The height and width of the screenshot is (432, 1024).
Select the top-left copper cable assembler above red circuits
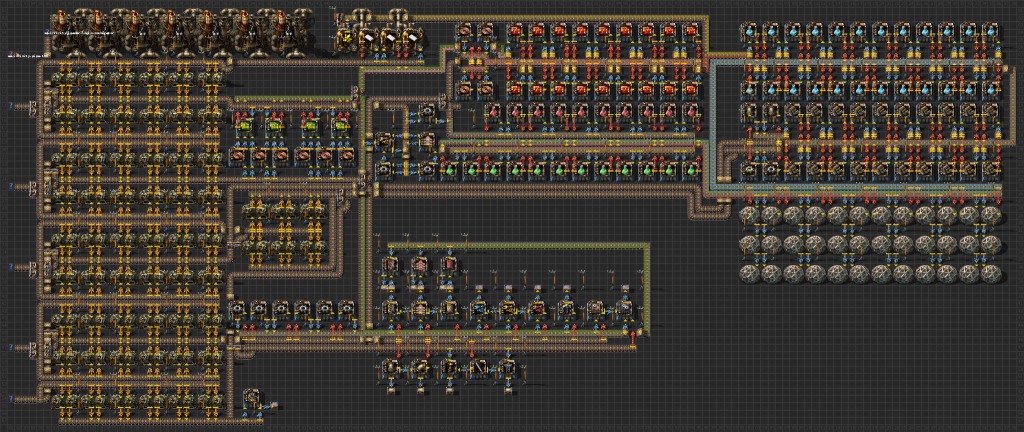pos(464,31)
